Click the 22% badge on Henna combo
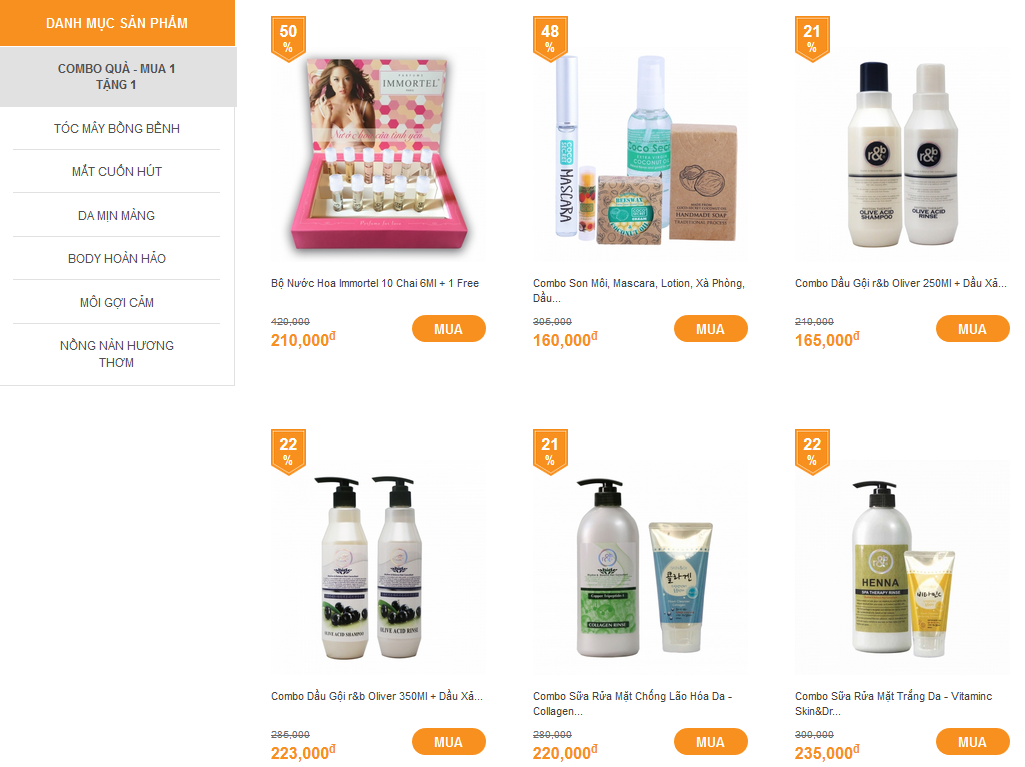Image resolution: width=1025 pixels, height=767 pixels. pyautogui.click(x=812, y=452)
